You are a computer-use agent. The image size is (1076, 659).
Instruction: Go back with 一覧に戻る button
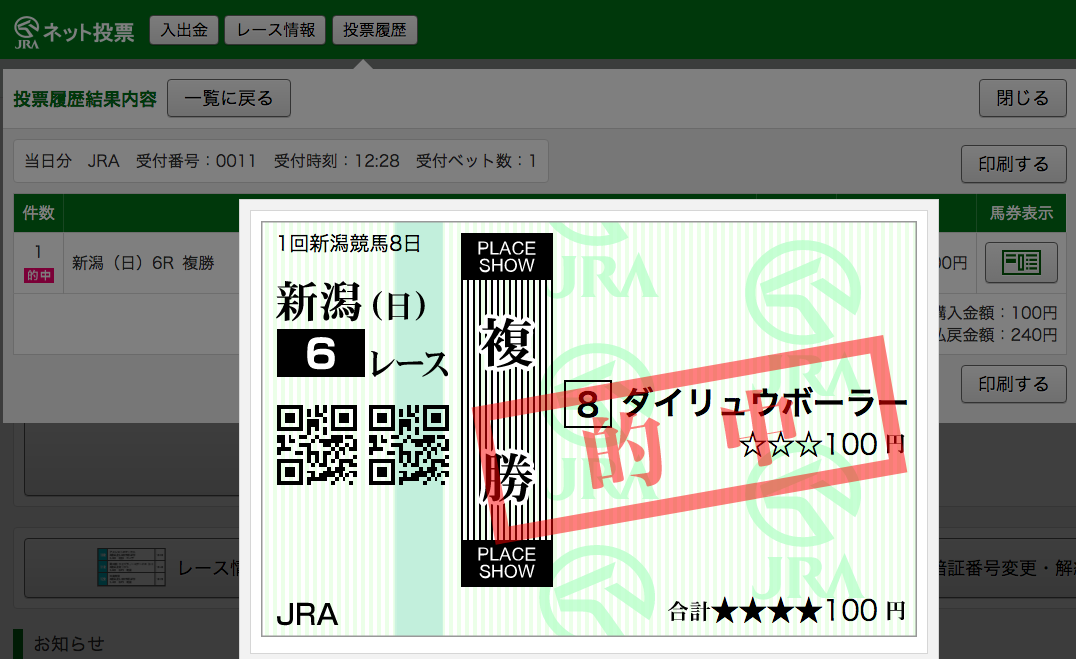229,98
